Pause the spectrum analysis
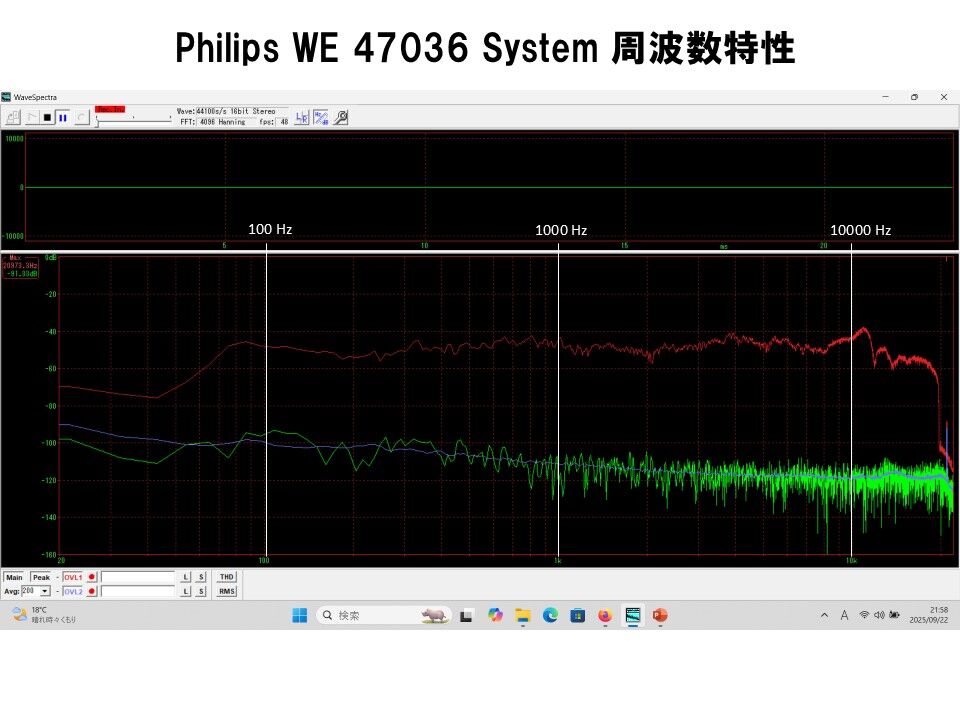 click(62, 117)
